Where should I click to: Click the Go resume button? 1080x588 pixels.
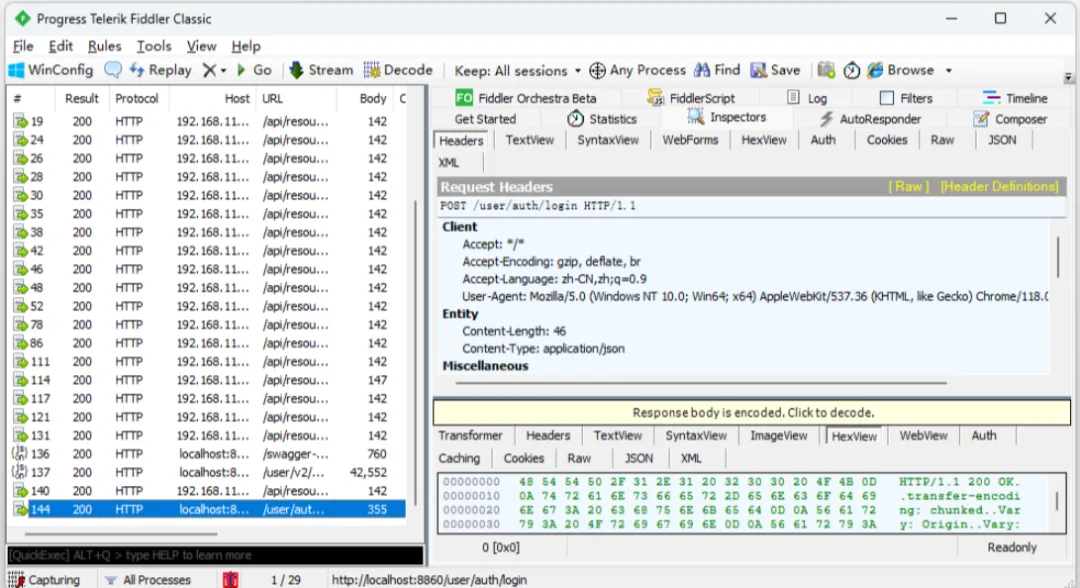pyautogui.click(x=253, y=70)
